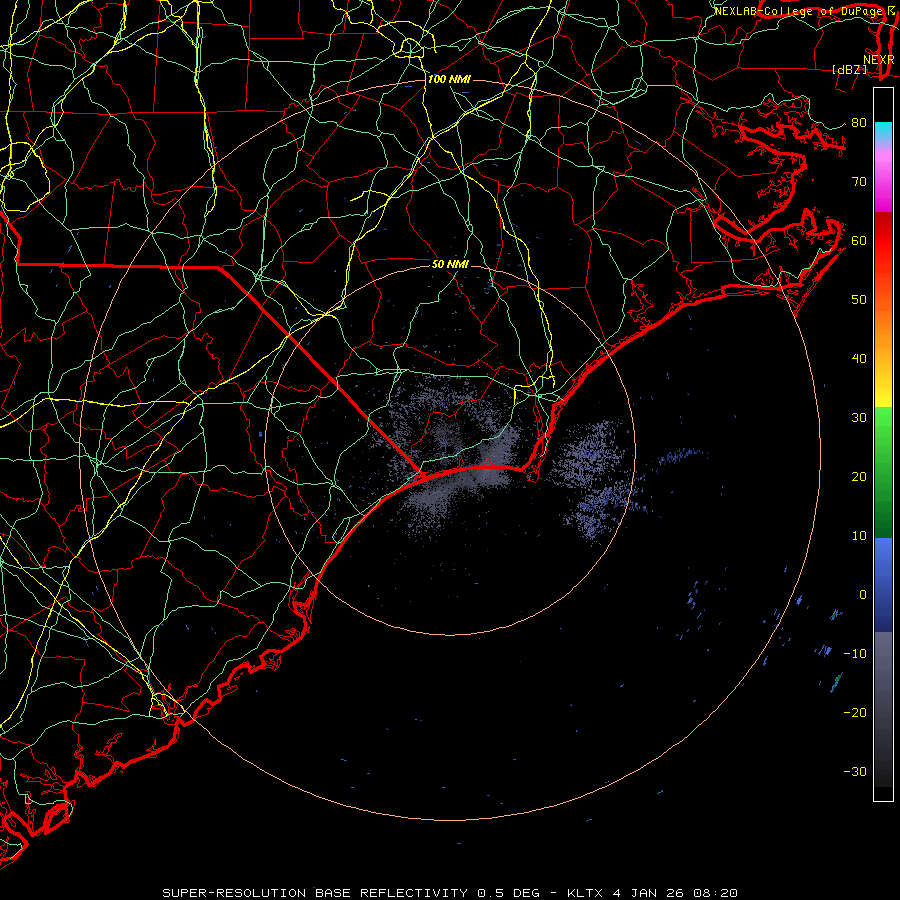Click the 10 value on the color scale
This screenshot has width=900, height=900.
pyautogui.click(x=859, y=536)
